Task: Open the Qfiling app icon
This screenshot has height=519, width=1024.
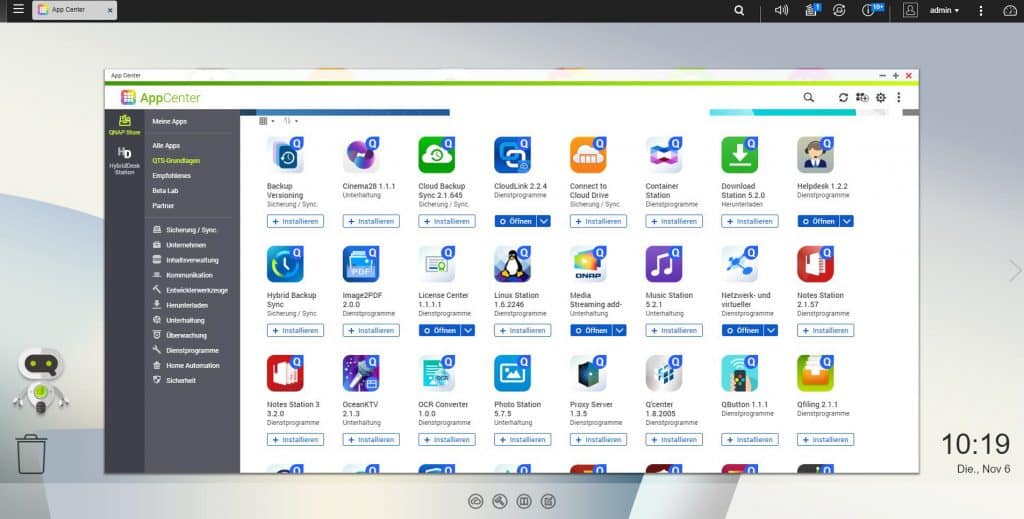Action: click(816, 373)
